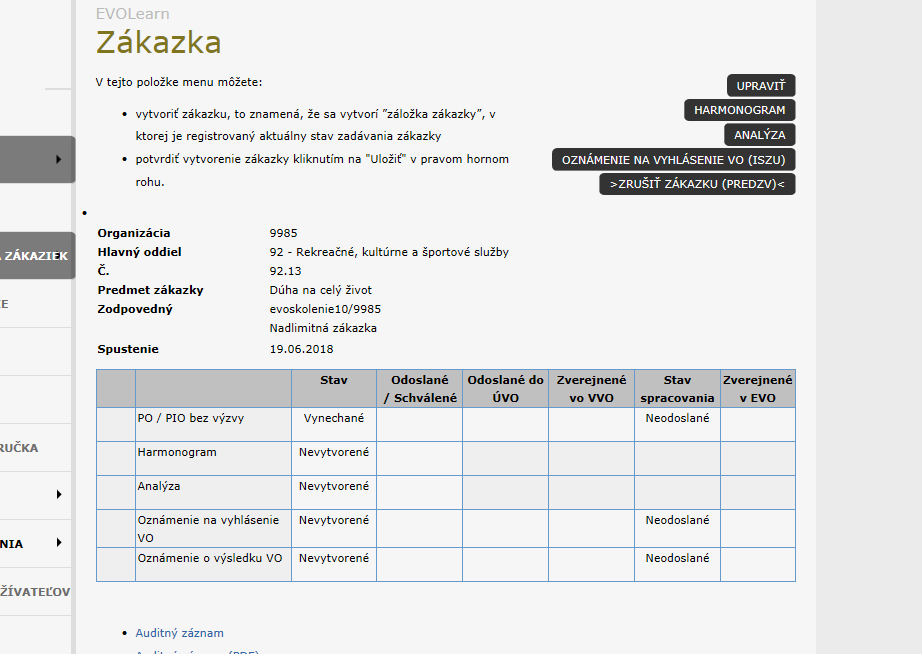Expand the sidebar submenu arrow beside NIA
This screenshot has width=922, height=654.
(58, 543)
